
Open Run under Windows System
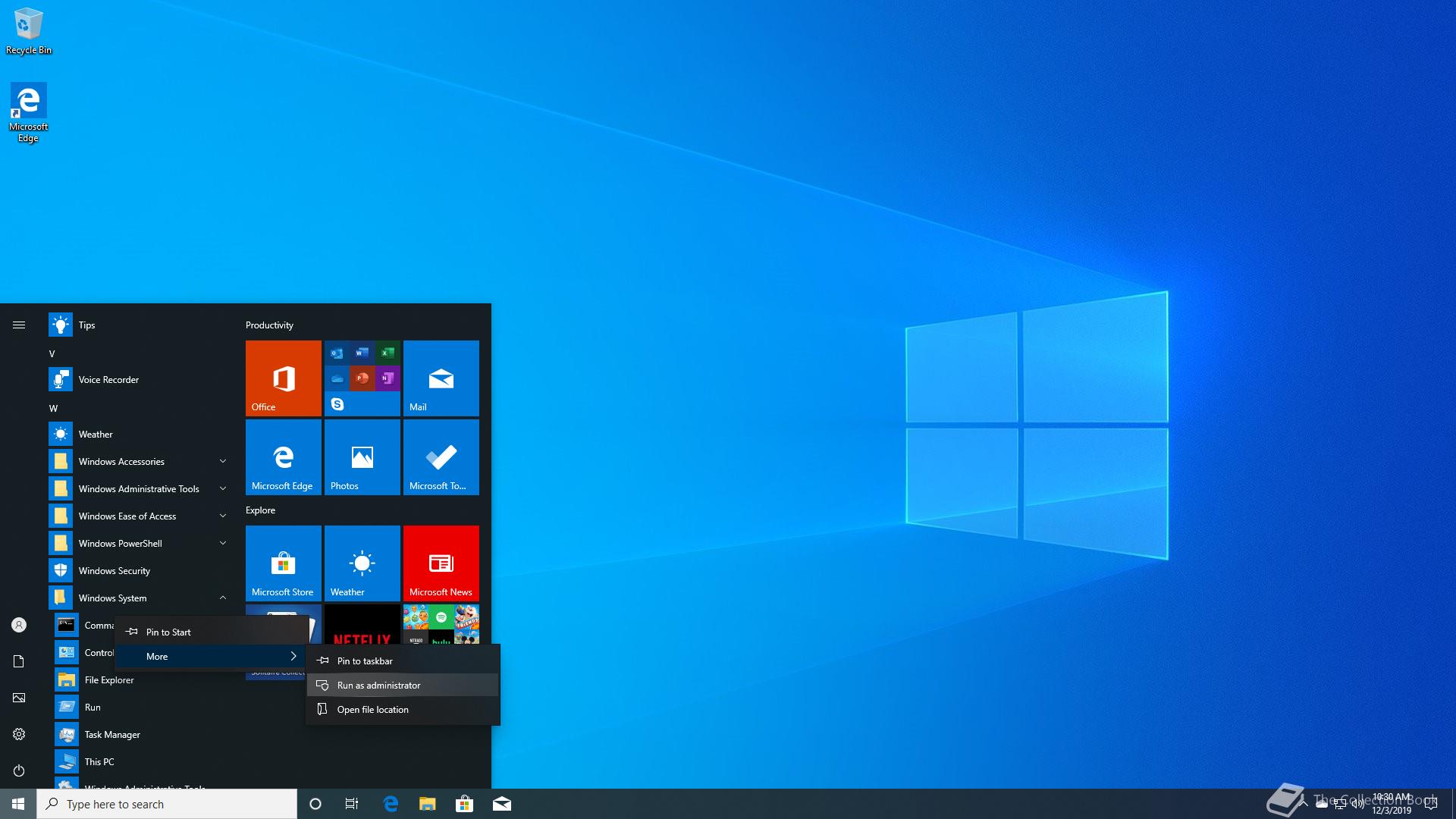pos(141,708)
